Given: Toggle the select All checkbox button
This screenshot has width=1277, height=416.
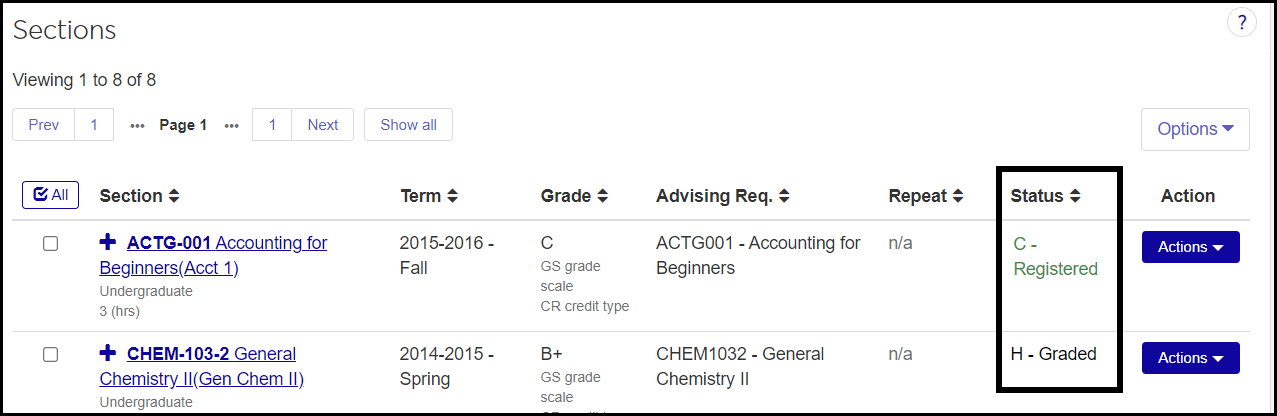Looking at the screenshot, I should (x=50, y=195).
